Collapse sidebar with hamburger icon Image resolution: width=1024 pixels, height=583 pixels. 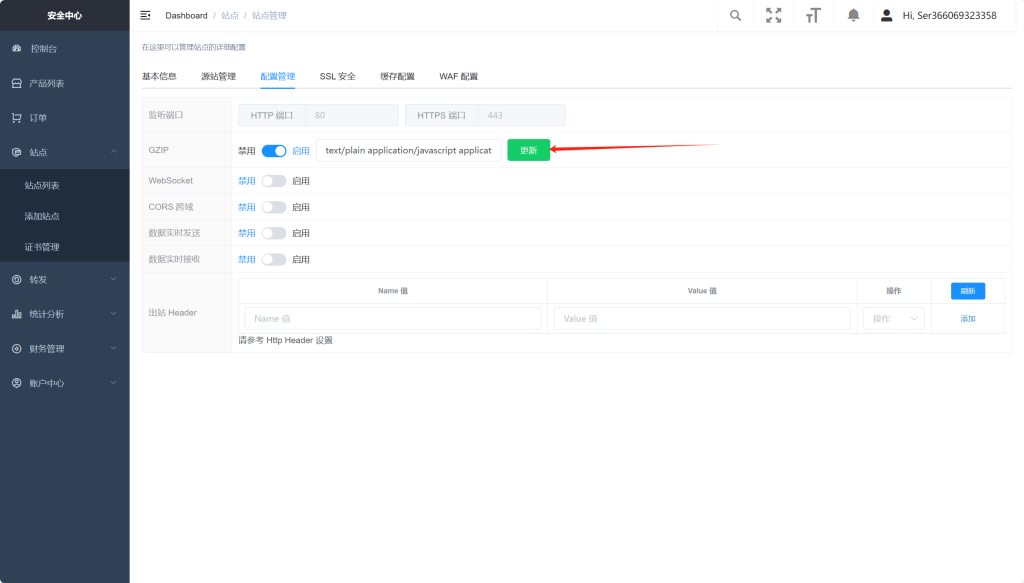click(x=146, y=15)
